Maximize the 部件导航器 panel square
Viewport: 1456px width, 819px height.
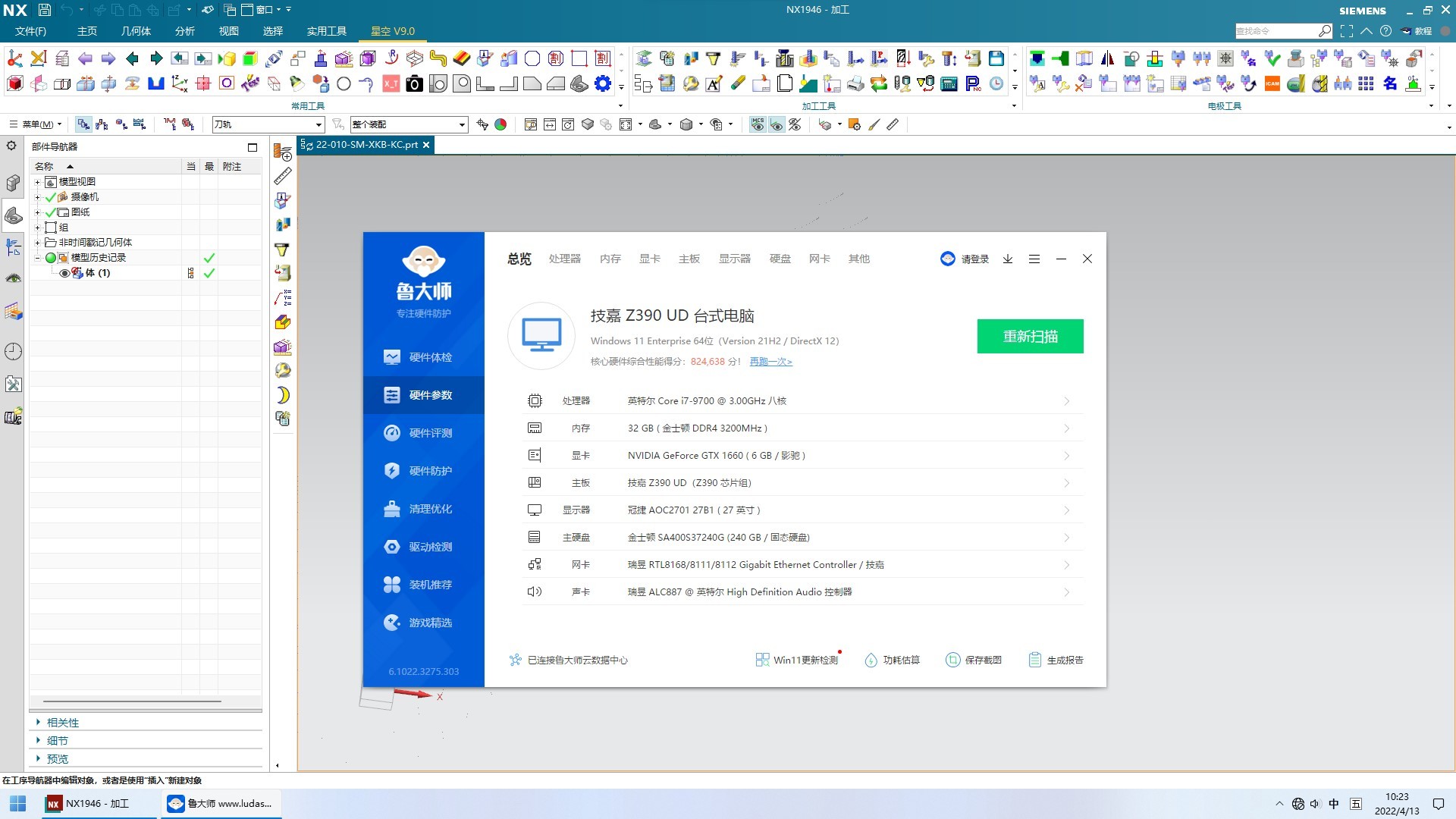point(253,147)
